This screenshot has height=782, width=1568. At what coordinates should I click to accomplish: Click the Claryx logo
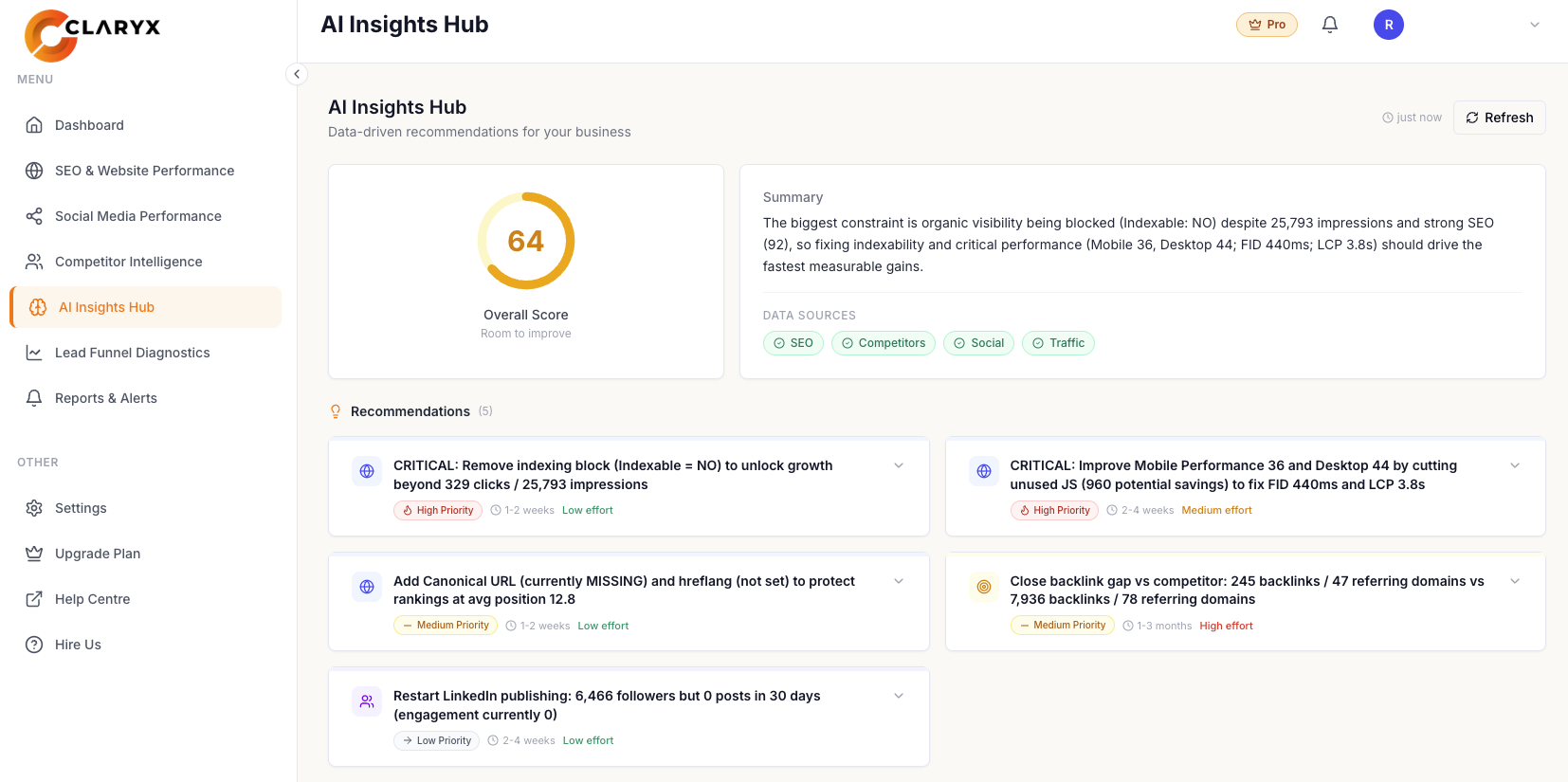(92, 35)
